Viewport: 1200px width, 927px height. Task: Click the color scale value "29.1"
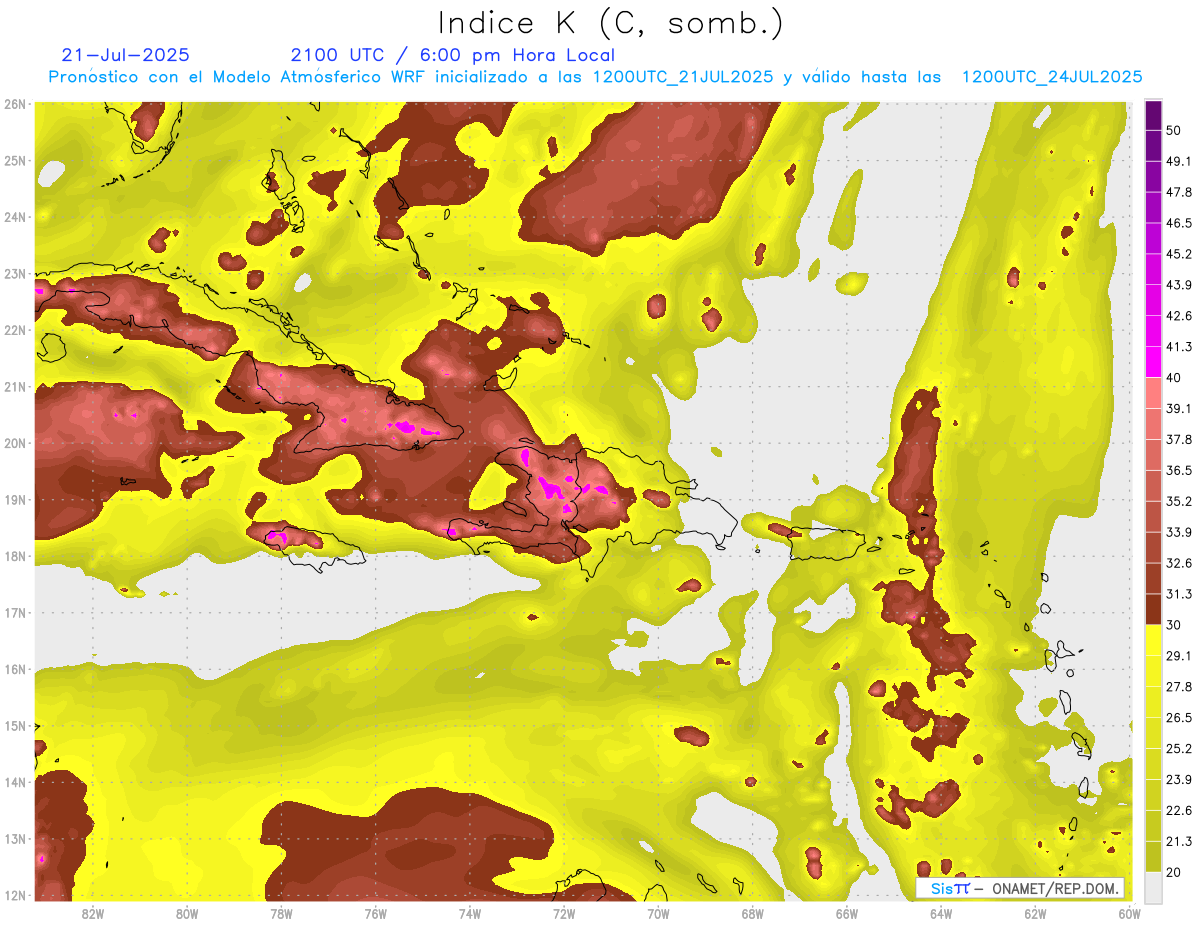tap(1179, 655)
